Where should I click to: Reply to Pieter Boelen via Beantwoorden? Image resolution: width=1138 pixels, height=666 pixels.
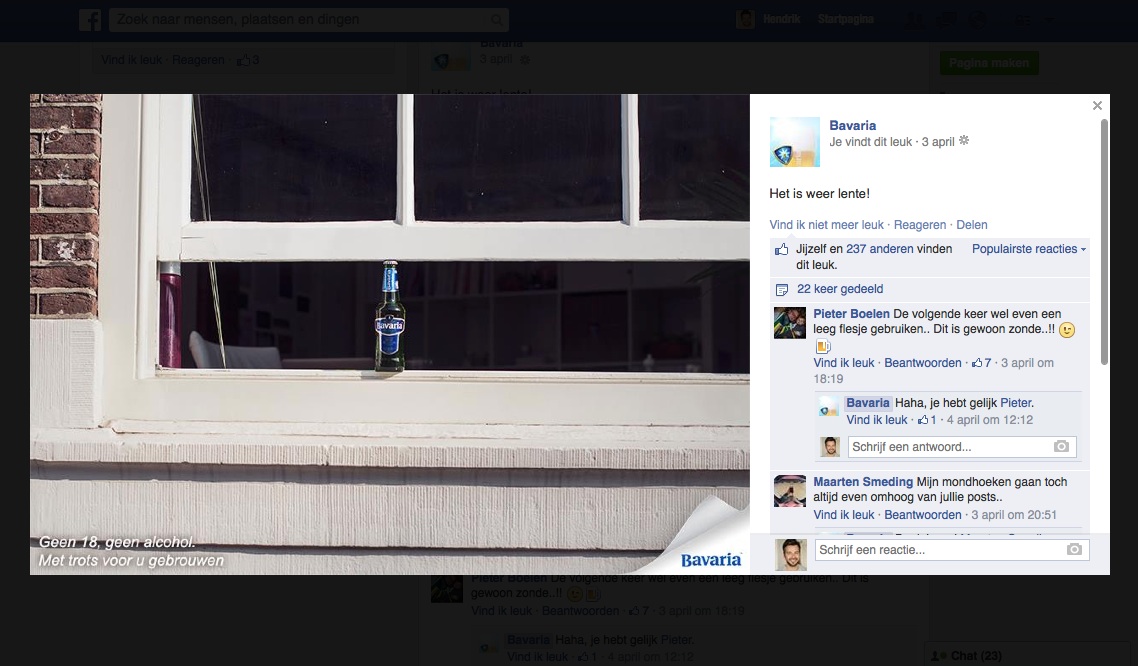[922, 363]
